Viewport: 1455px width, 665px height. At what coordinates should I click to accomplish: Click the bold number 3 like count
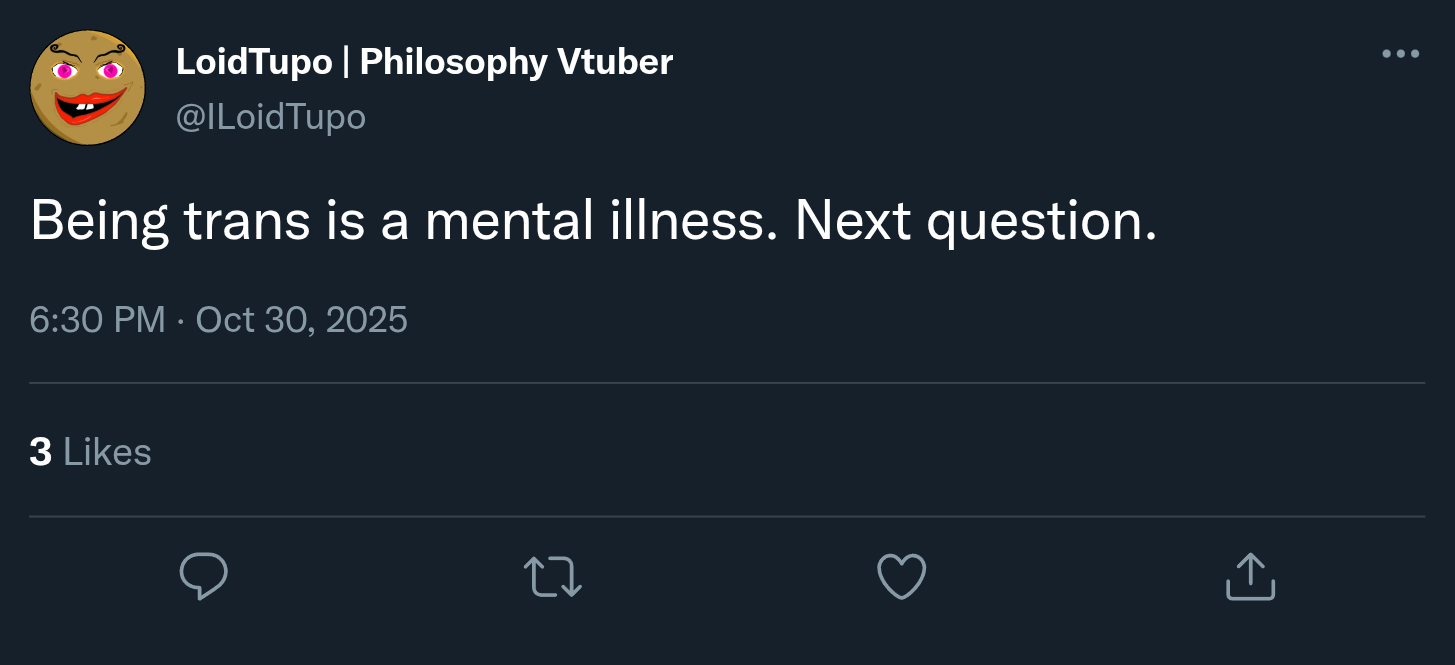pyautogui.click(x=40, y=452)
